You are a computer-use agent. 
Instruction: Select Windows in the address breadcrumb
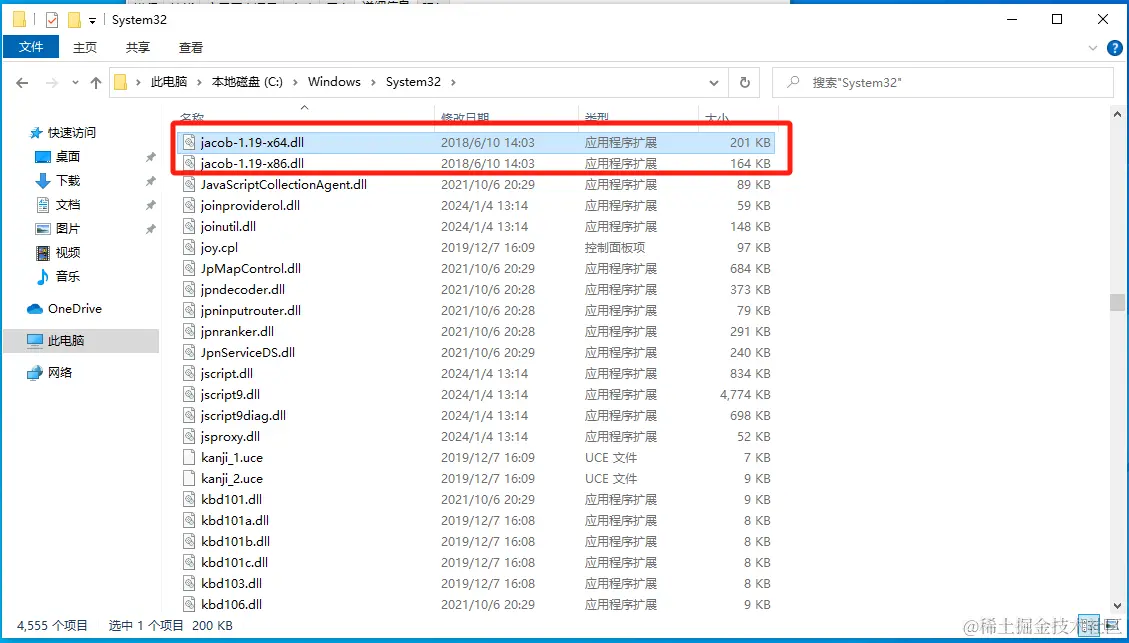click(x=334, y=82)
